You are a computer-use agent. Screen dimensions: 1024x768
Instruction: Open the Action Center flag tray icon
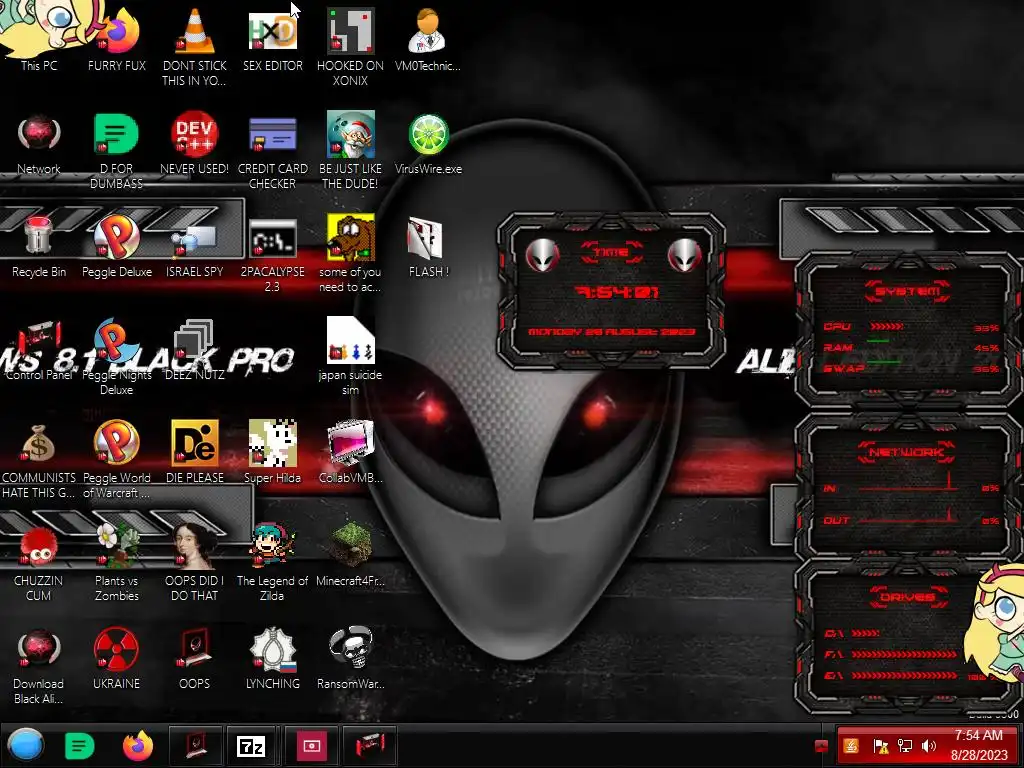880,746
